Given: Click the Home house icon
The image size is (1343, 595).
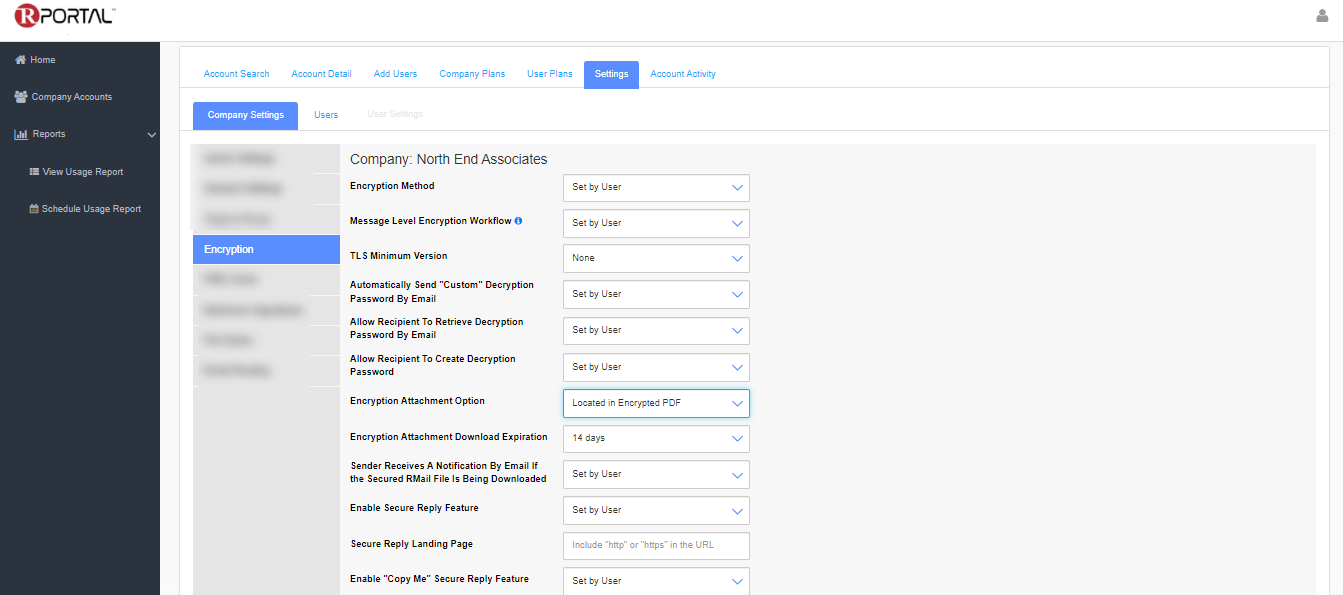Looking at the screenshot, I should (x=20, y=60).
